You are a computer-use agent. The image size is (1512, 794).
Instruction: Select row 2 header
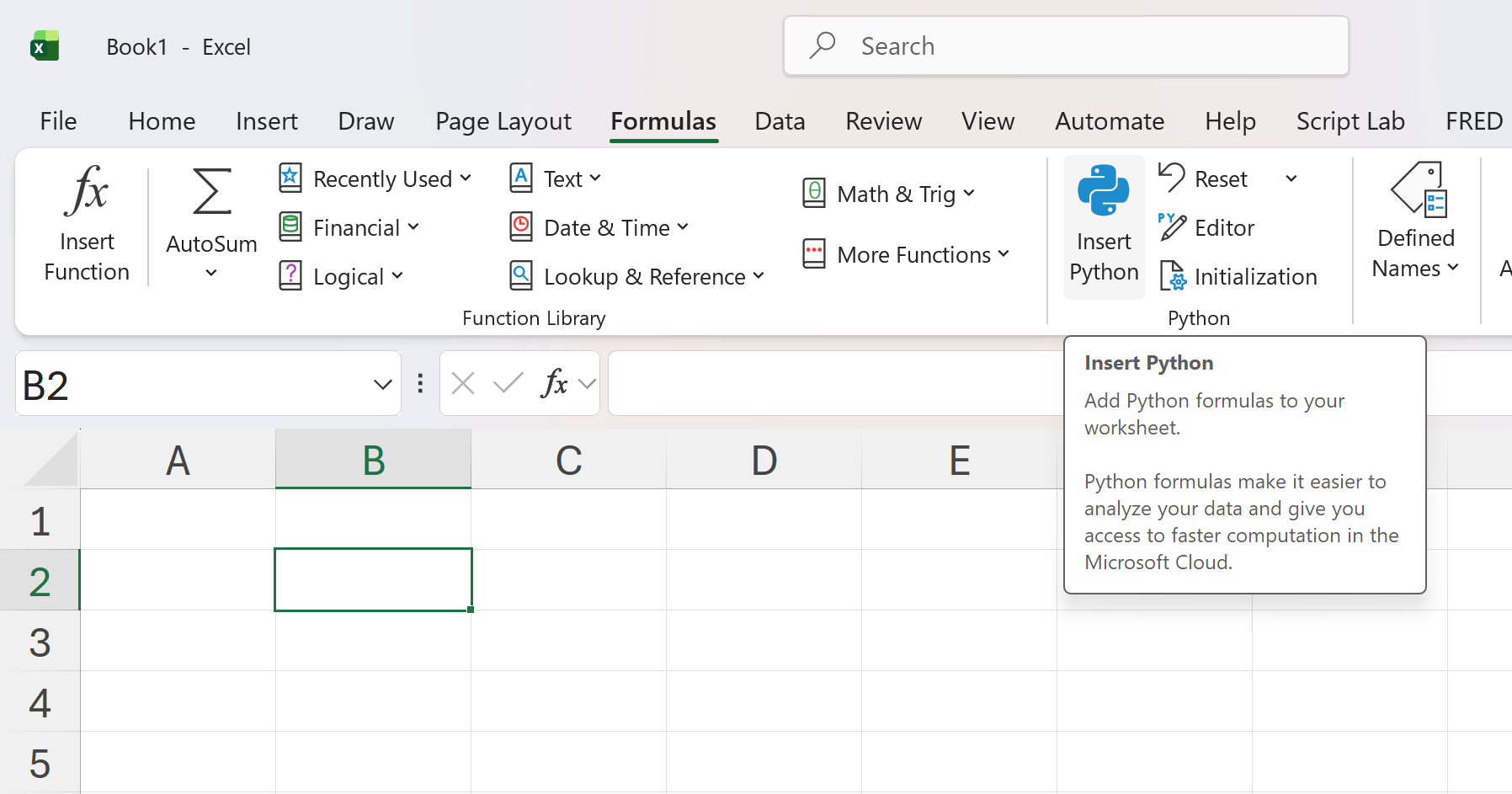[x=40, y=580]
